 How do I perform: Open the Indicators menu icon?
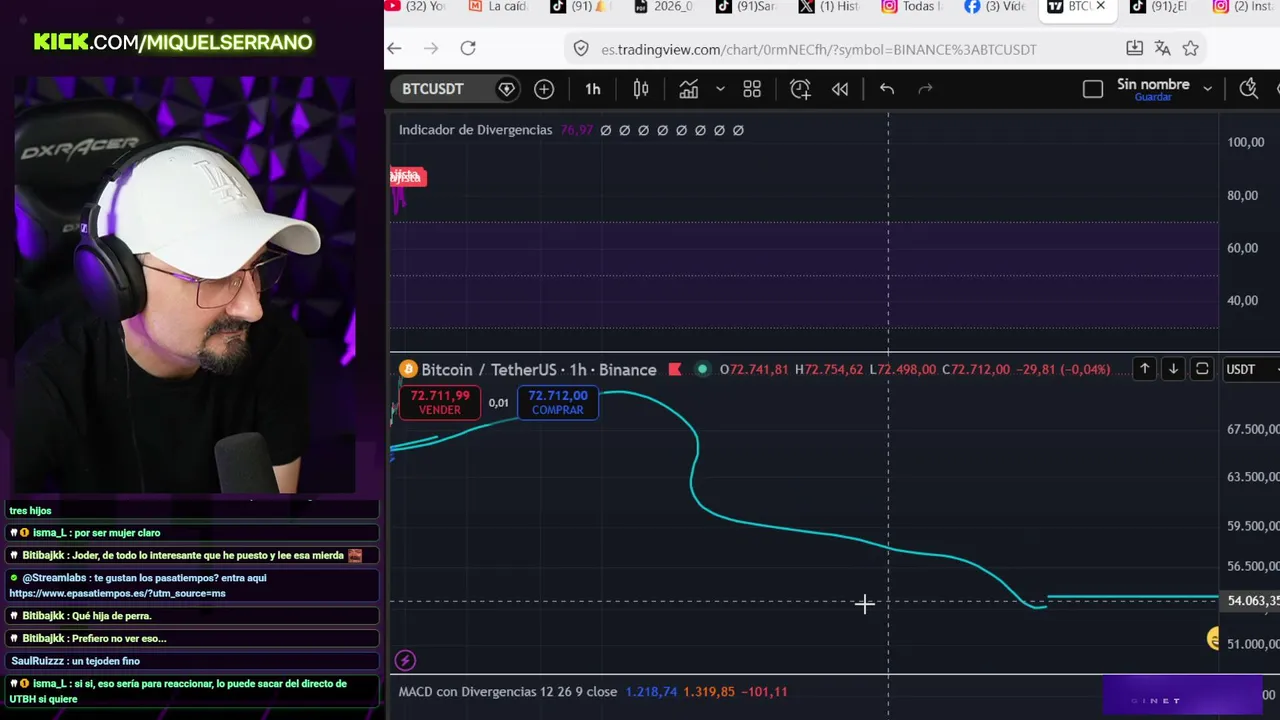pyautogui.click(x=689, y=89)
